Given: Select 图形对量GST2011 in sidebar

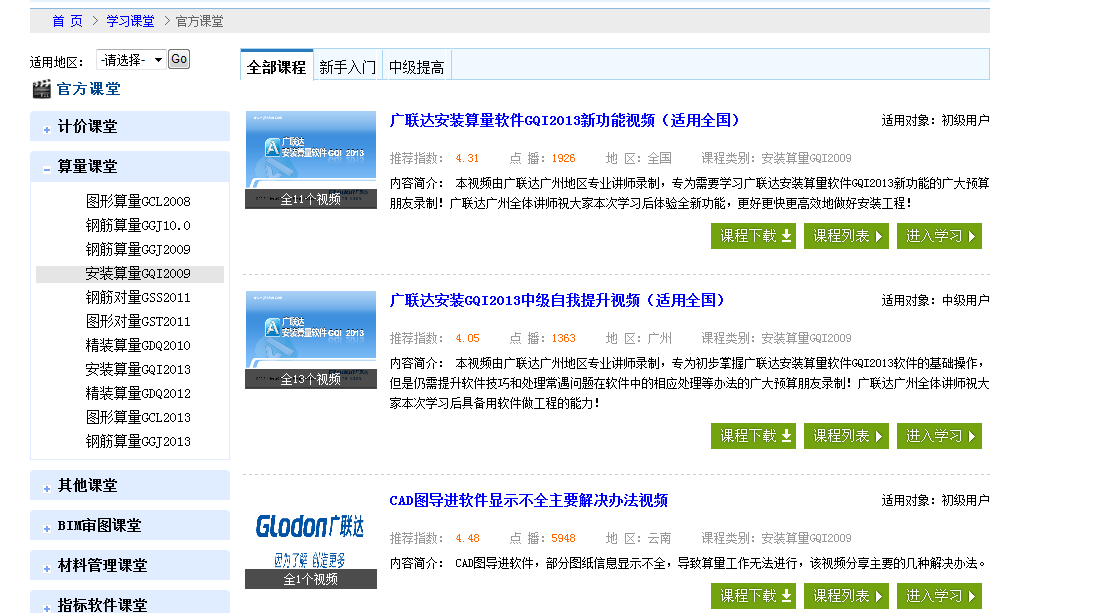Looking at the screenshot, I should 138,321.
